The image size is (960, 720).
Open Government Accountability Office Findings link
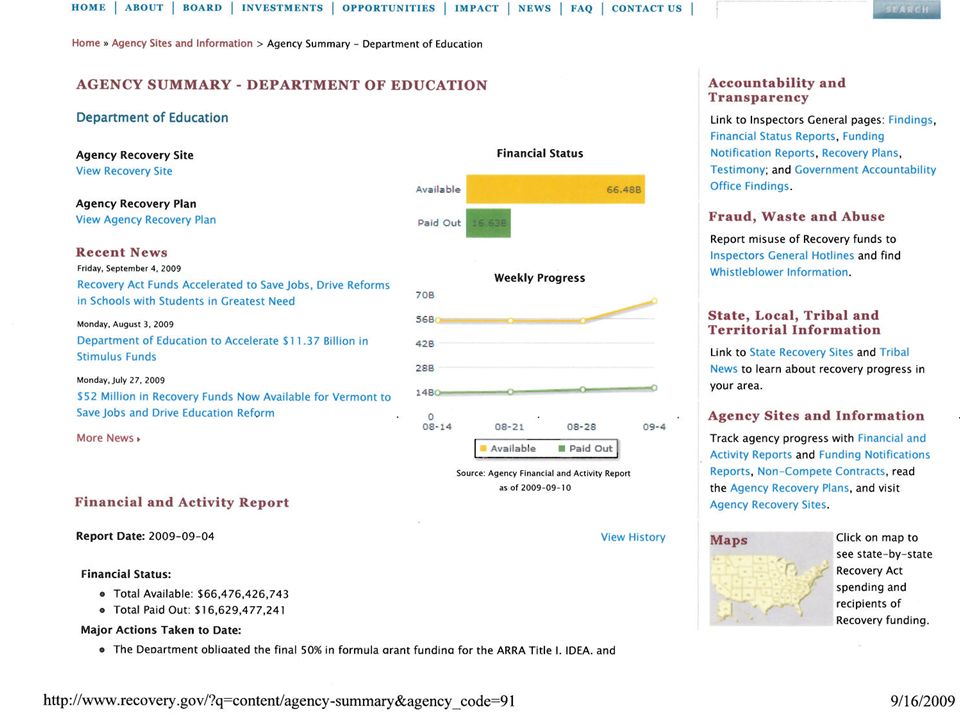pyautogui.click(x=823, y=178)
